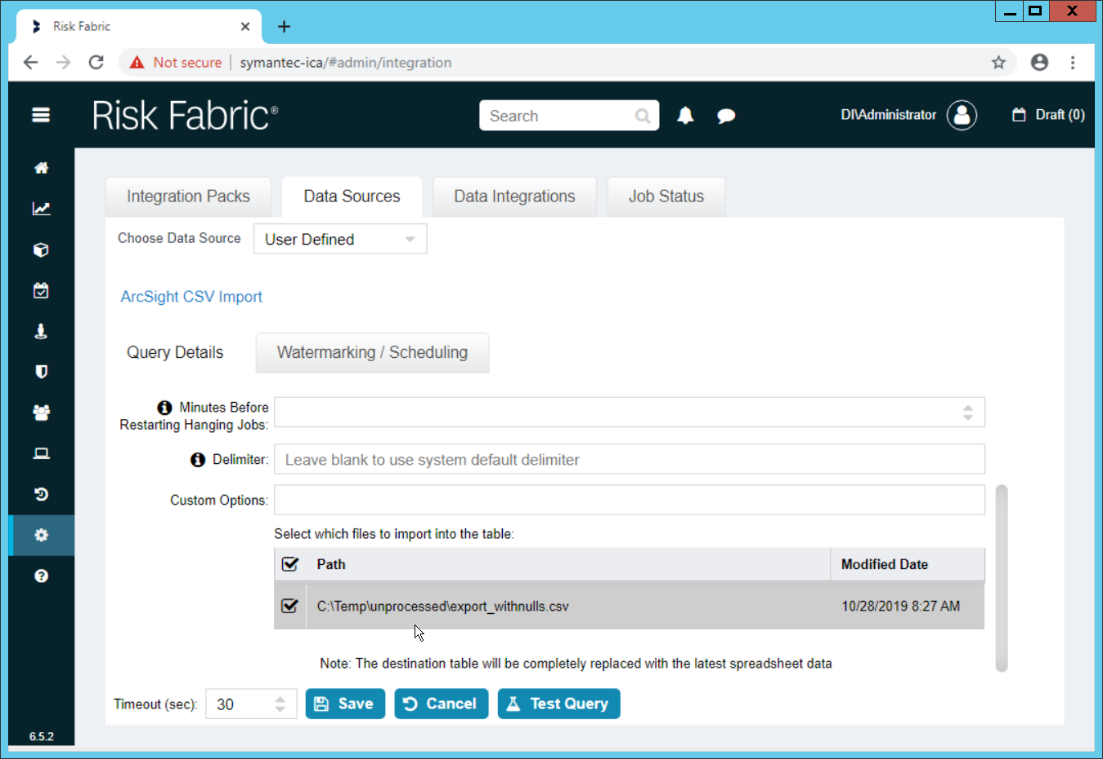
Task: Open the help question mark icon
Action: coord(41,576)
